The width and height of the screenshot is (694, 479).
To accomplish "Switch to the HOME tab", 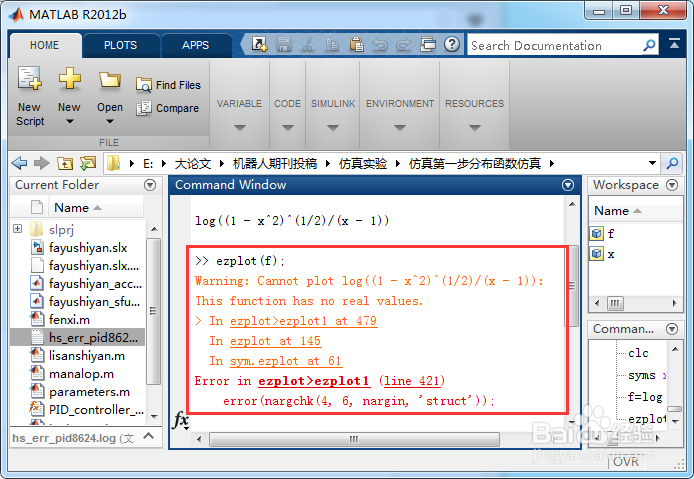I will (45, 45).
